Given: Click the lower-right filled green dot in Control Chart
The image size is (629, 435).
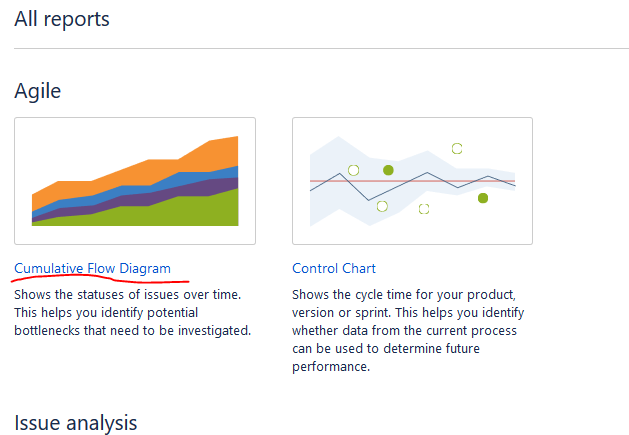Looking at the screenshot, I should point(483,198).
